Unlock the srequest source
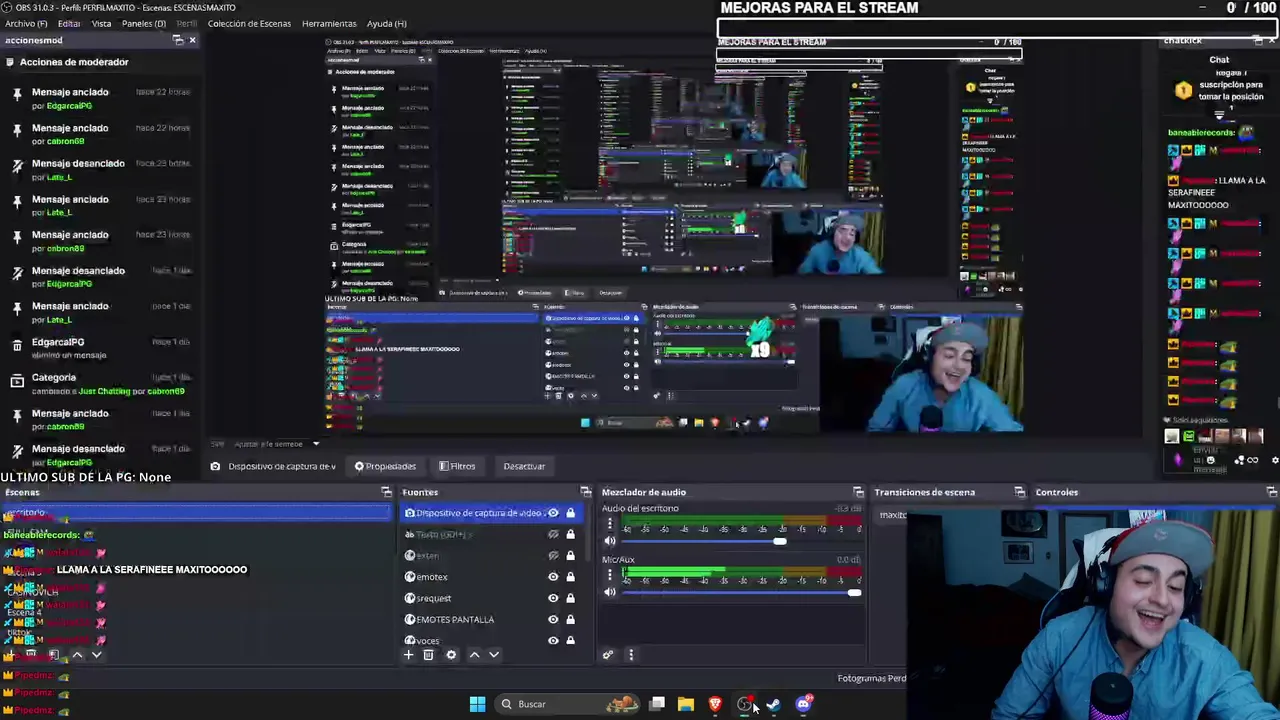The image size is (1280, 720). pyautogui.click(x=570, y=598)
